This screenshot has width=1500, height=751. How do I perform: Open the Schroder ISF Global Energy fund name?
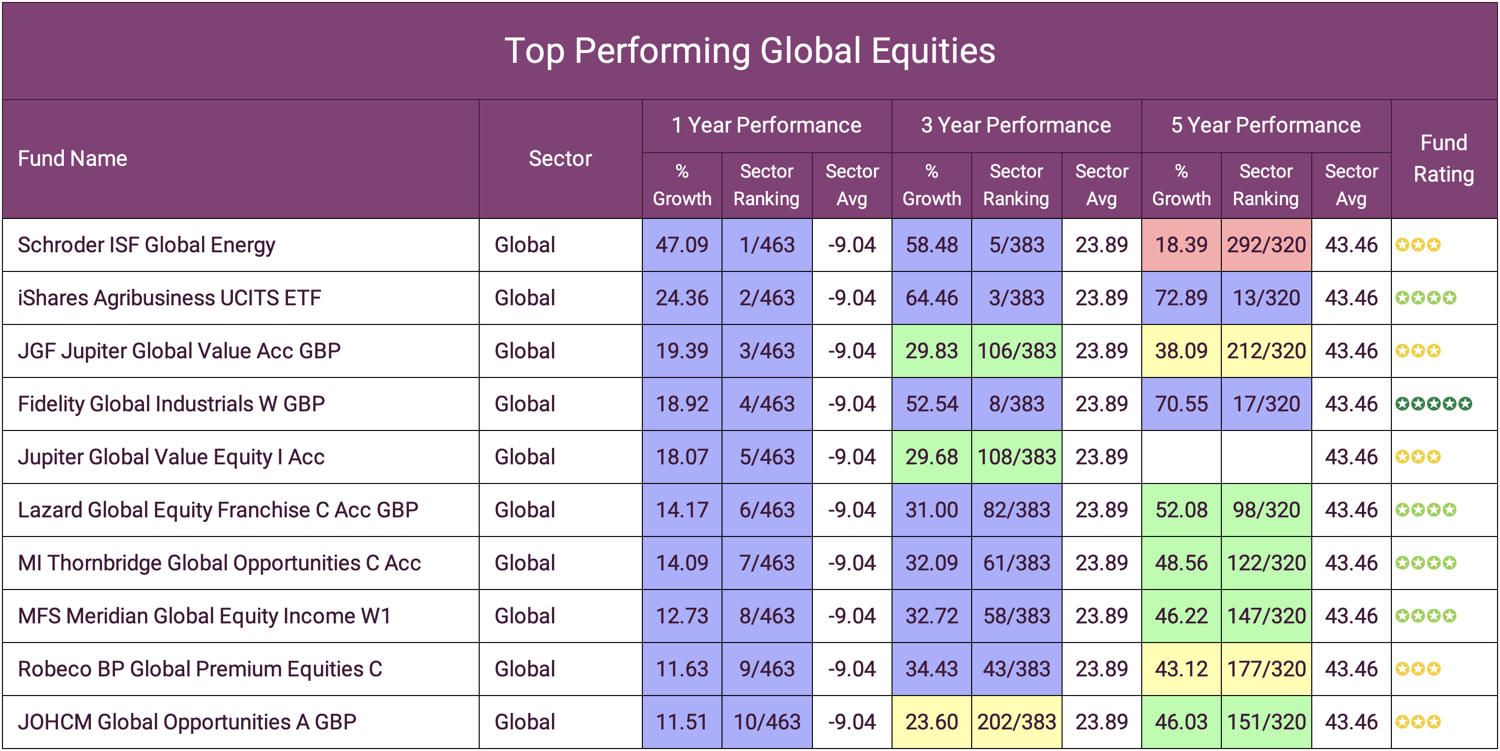coord(147,245)
